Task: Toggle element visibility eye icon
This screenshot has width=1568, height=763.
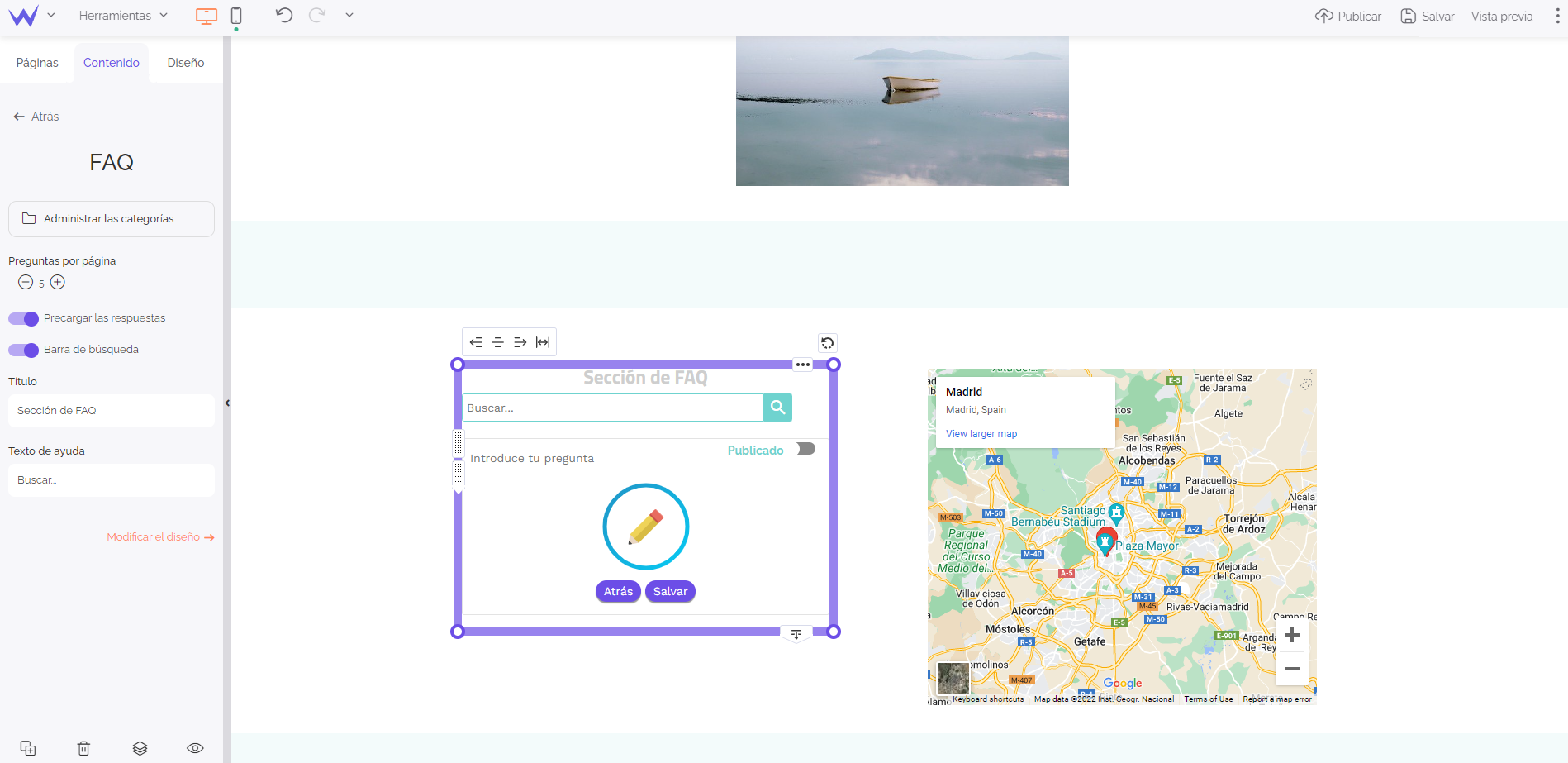Action: 195,748
